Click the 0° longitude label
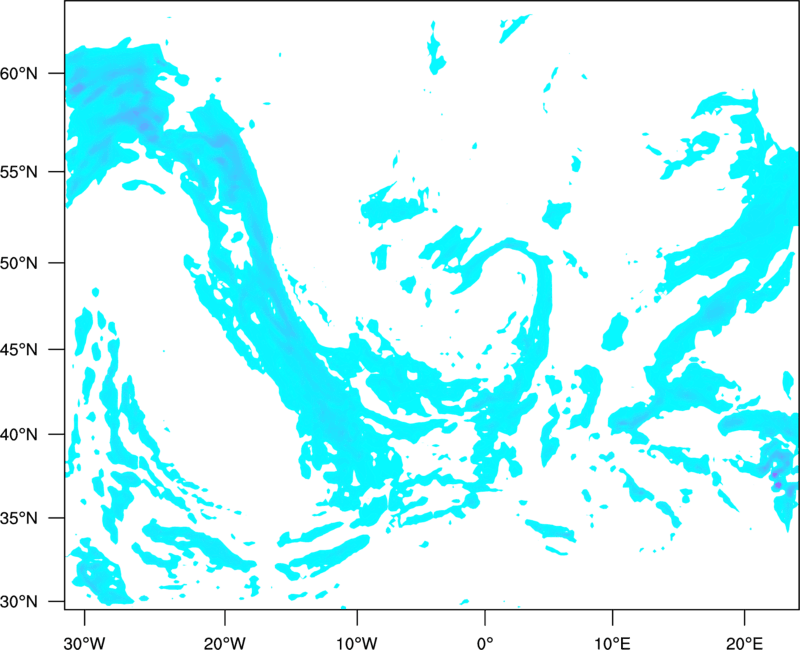 pyautogui.click(x=485, y=643)
